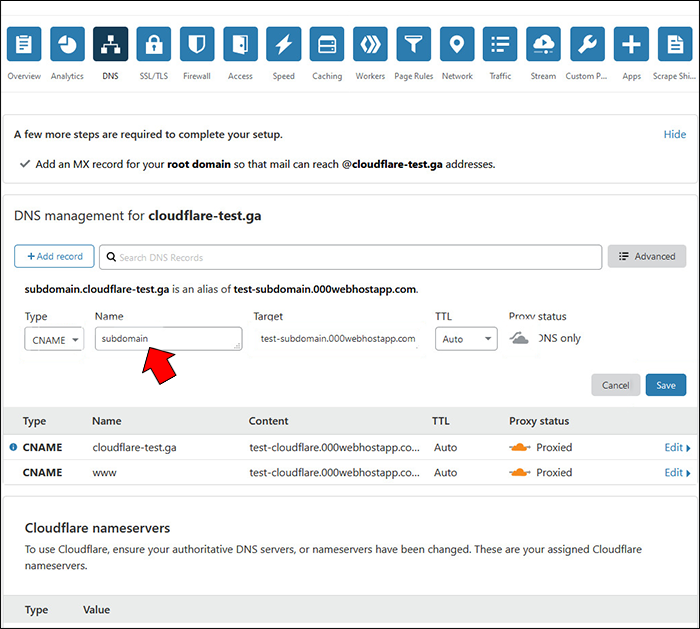The image size is (700, 629).
Task: Click the SSL/TLS label in navigation
Action: (x=154, y=76)
